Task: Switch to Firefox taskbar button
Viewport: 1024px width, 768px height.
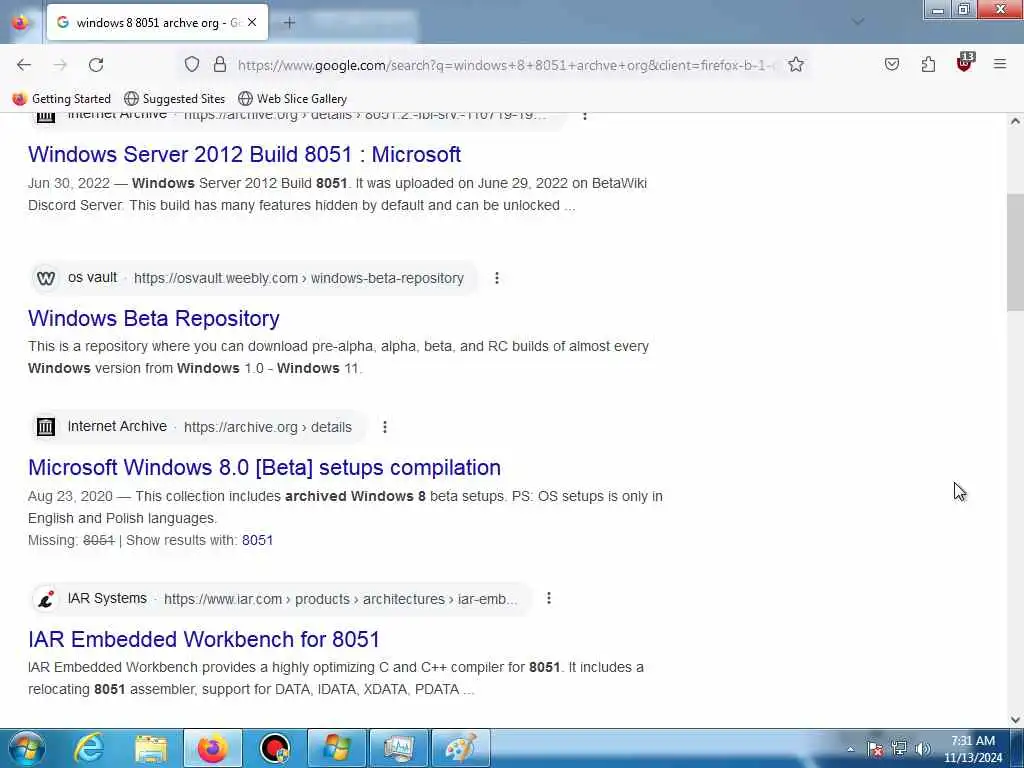Action: coord(213,748)
